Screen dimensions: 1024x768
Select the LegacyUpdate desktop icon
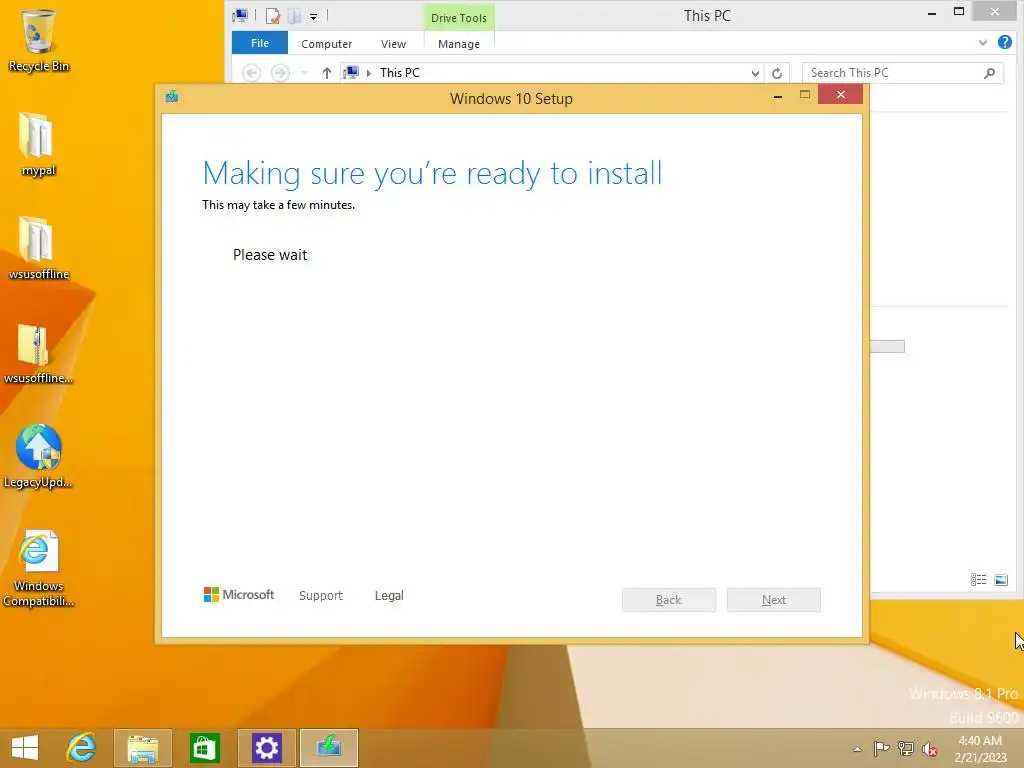click(x=39, y=456)
